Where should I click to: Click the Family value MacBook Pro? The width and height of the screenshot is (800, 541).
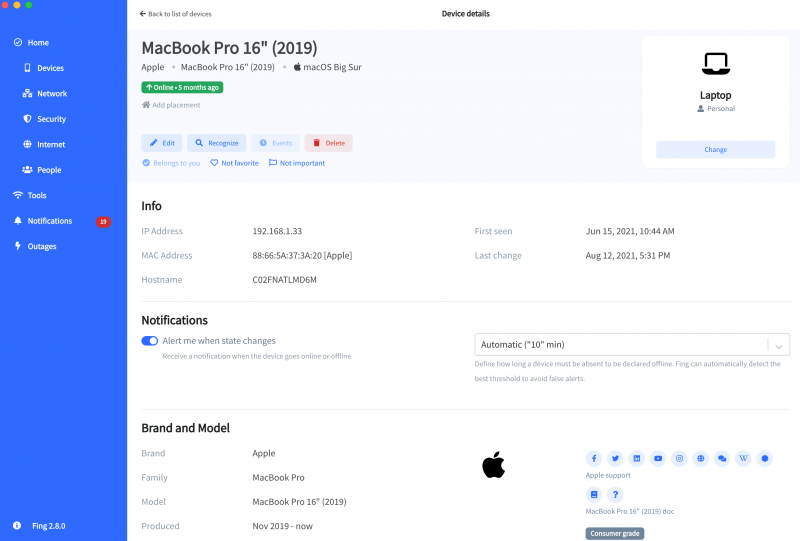pyautogui.click(x=279, y=478)
